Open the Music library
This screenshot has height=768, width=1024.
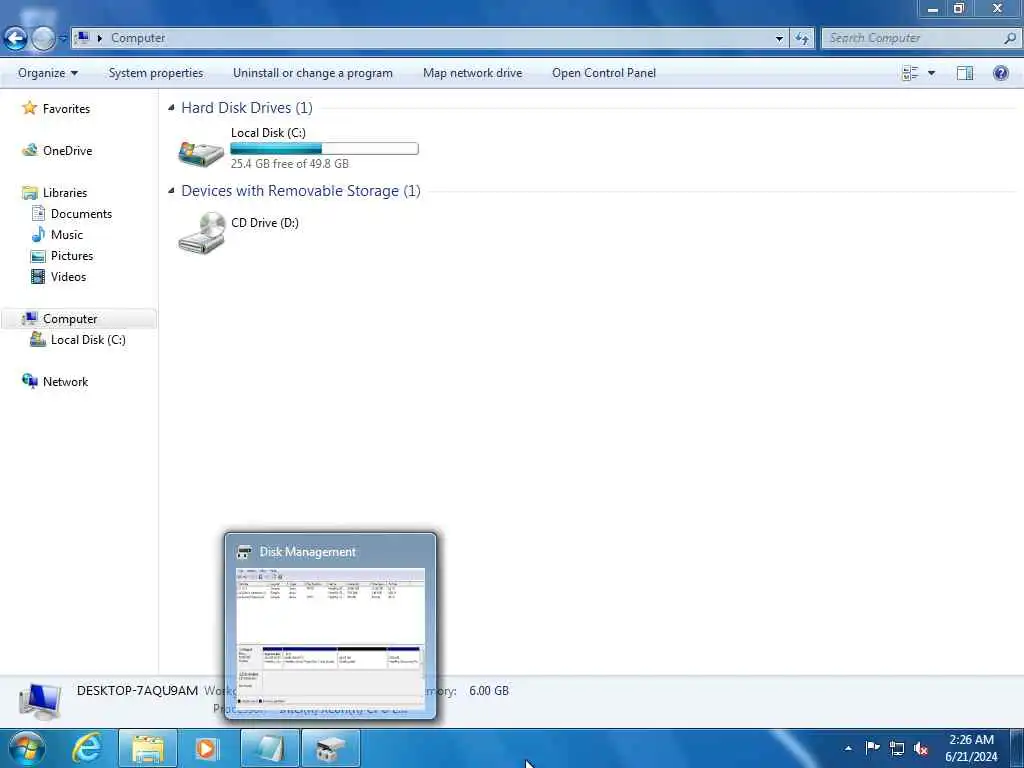[x=67, y=234]
